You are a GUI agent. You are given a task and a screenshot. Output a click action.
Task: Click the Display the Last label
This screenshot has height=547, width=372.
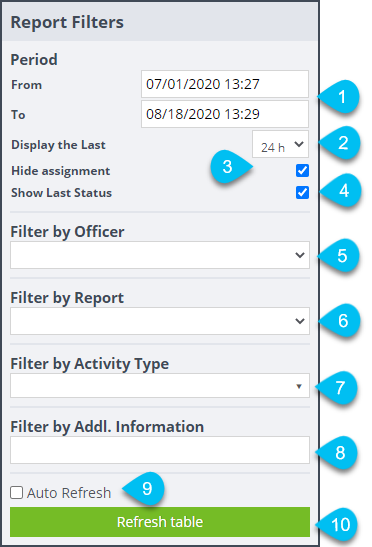click(58, 145)
